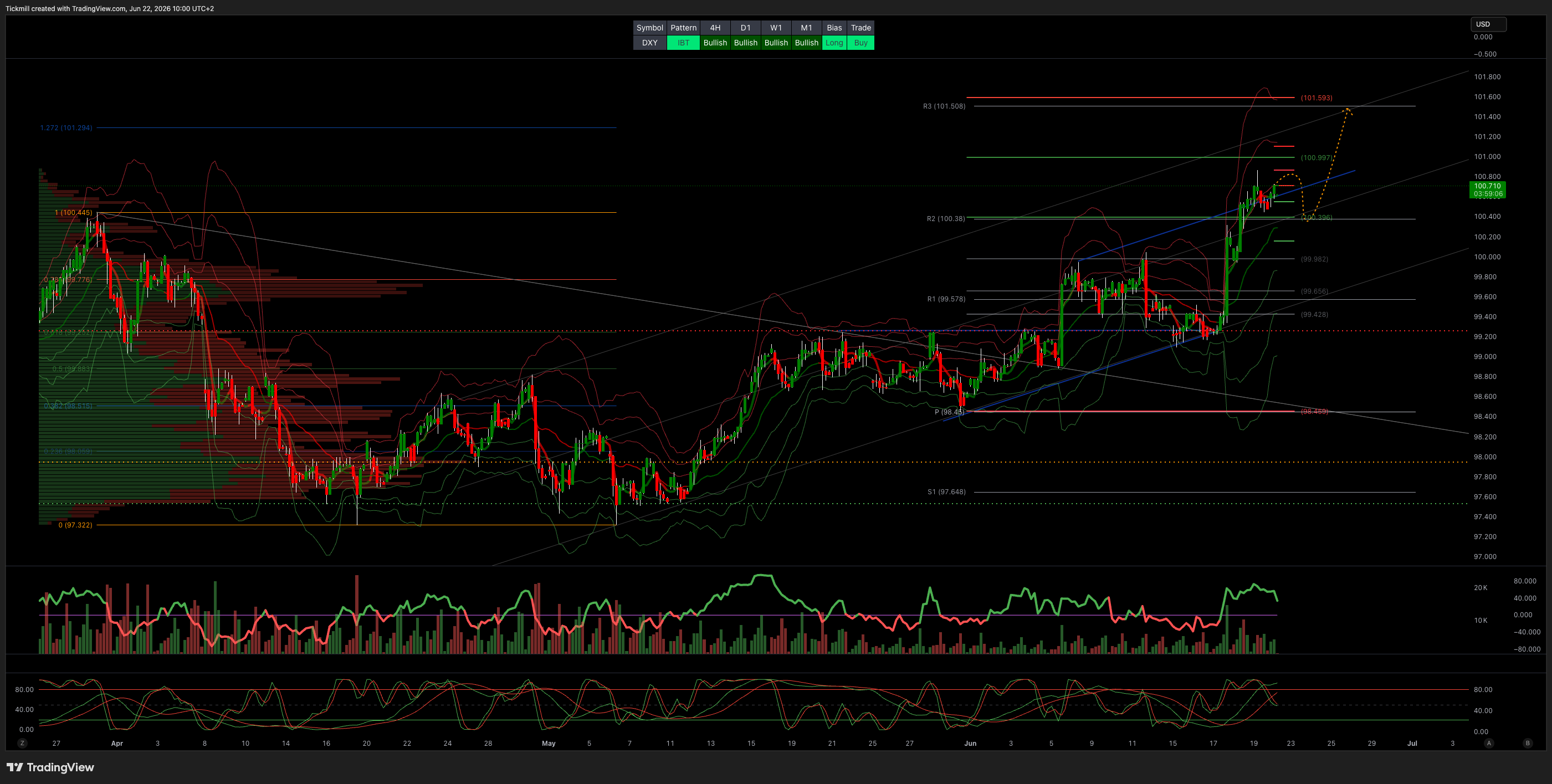1552x784 pixels.
Task: Click the Bullish cell under W1
Action: click(x=776, y=43)
